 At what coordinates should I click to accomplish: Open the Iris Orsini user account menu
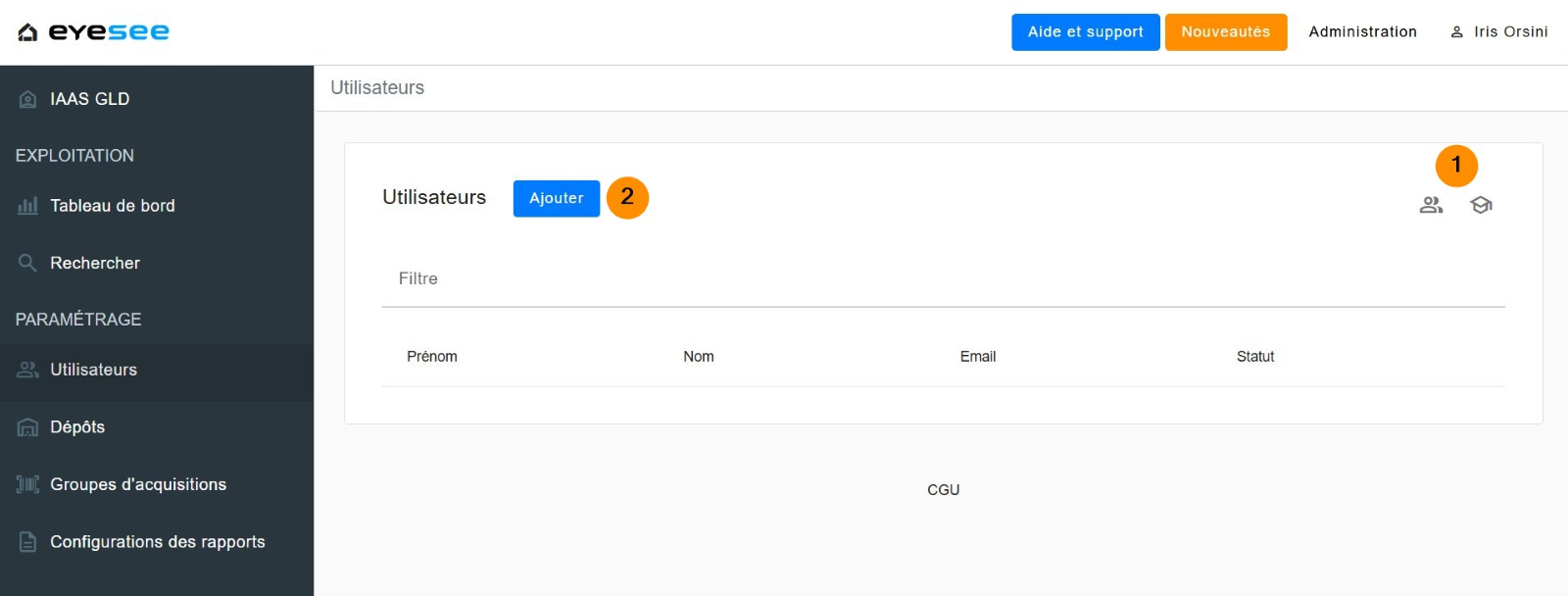pyautogui.click(x=1499, y=32)
